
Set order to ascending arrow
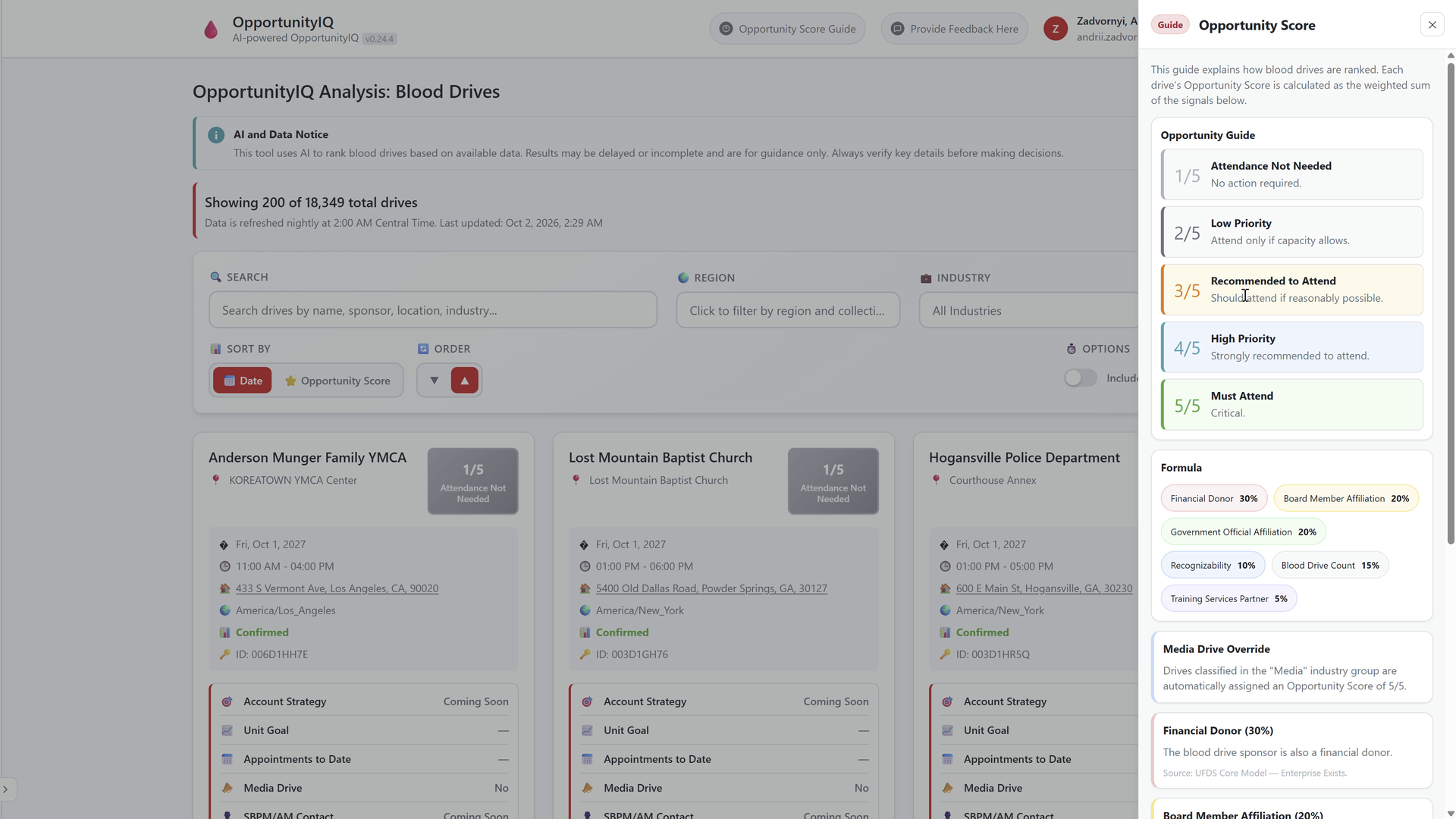(465, 381)
